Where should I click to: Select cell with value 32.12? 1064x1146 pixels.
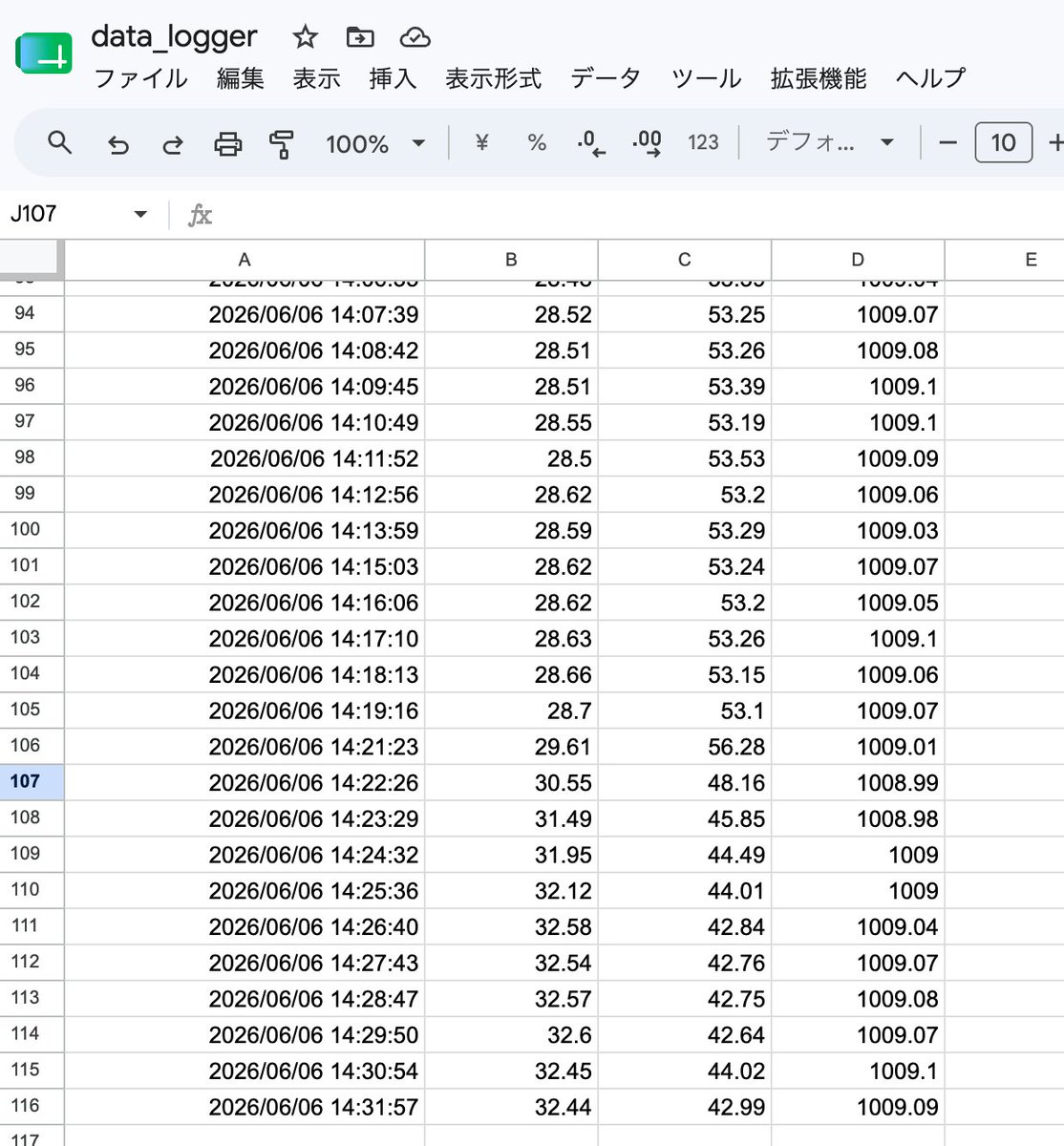click(511, 890)
